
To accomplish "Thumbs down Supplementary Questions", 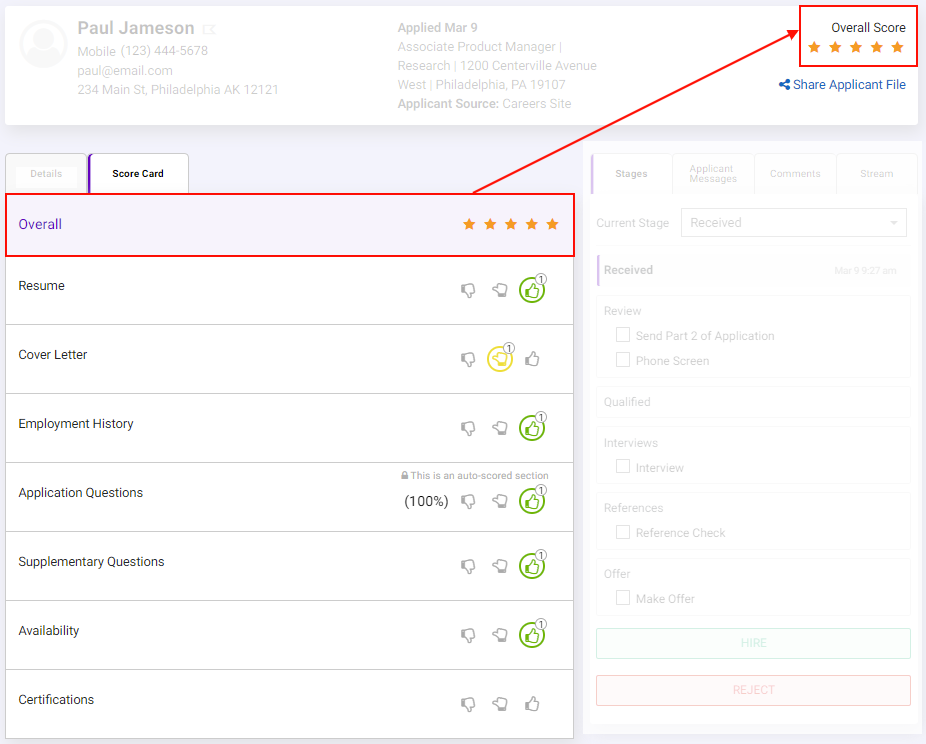I will [x=468, y=567].
